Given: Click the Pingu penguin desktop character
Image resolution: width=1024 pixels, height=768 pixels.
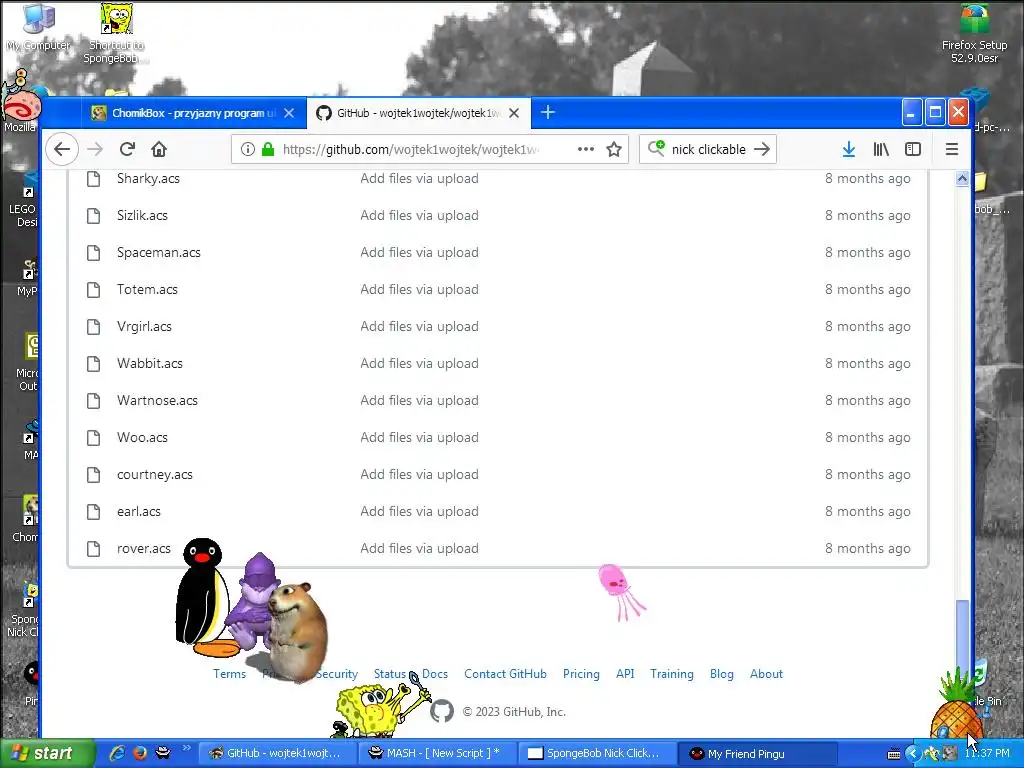Looking at the screenshot, I should (x=202, y=598).
